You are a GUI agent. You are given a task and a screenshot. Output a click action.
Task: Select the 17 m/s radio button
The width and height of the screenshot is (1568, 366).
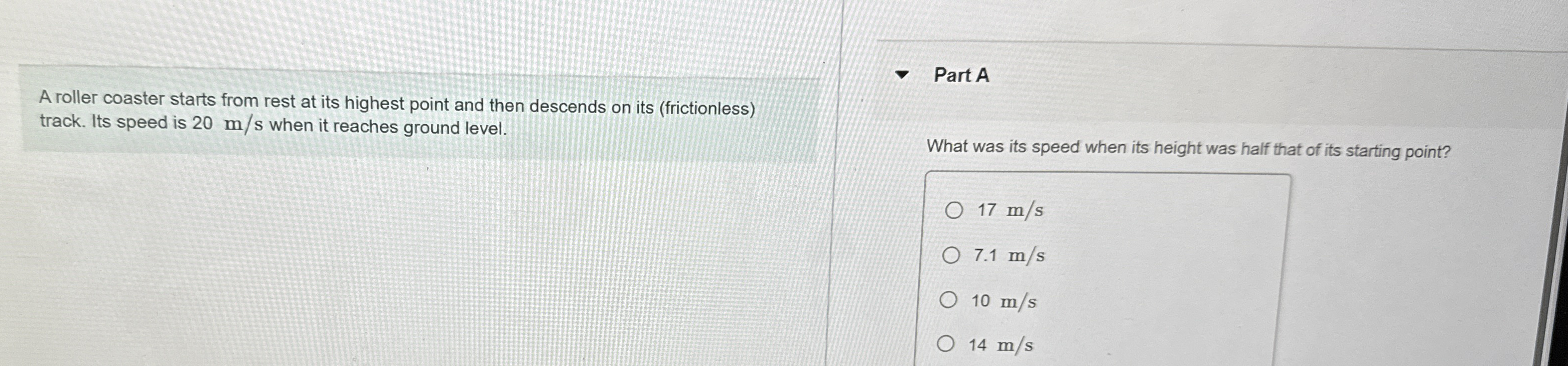[953, 210]
